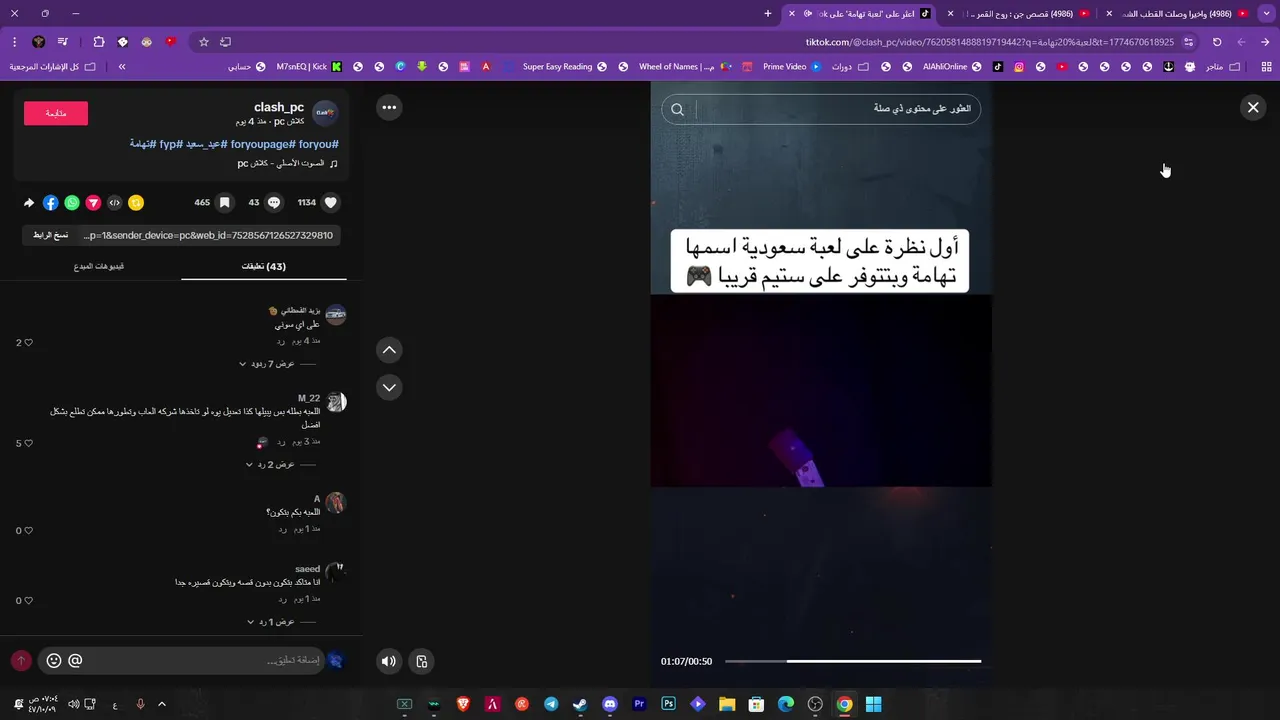Viewport: 1280px width, 720px height.
Task: Click the embed code icon
Action: [x=114, y=202]
